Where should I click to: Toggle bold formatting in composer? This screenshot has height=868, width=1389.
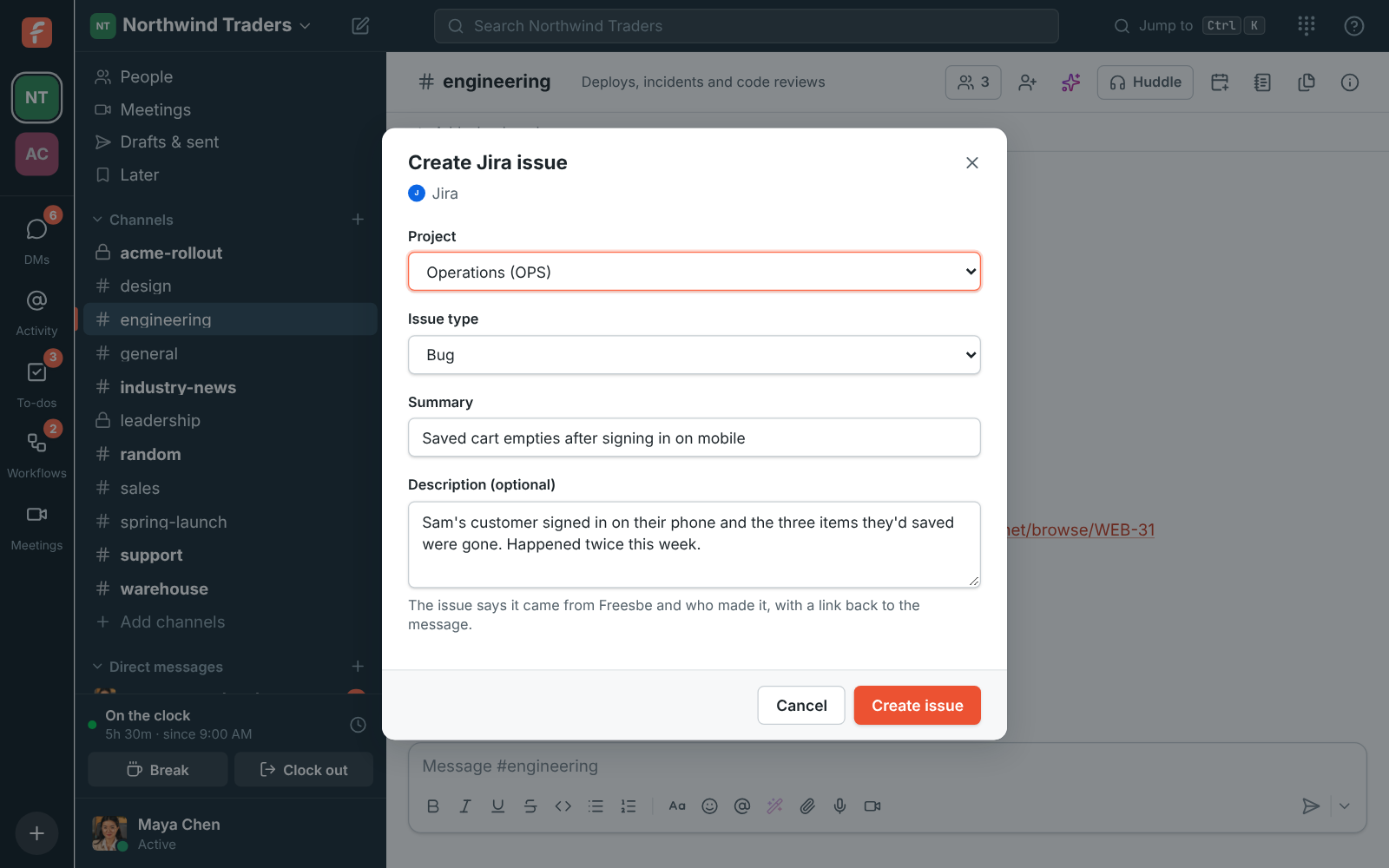(x=433, y=806)
